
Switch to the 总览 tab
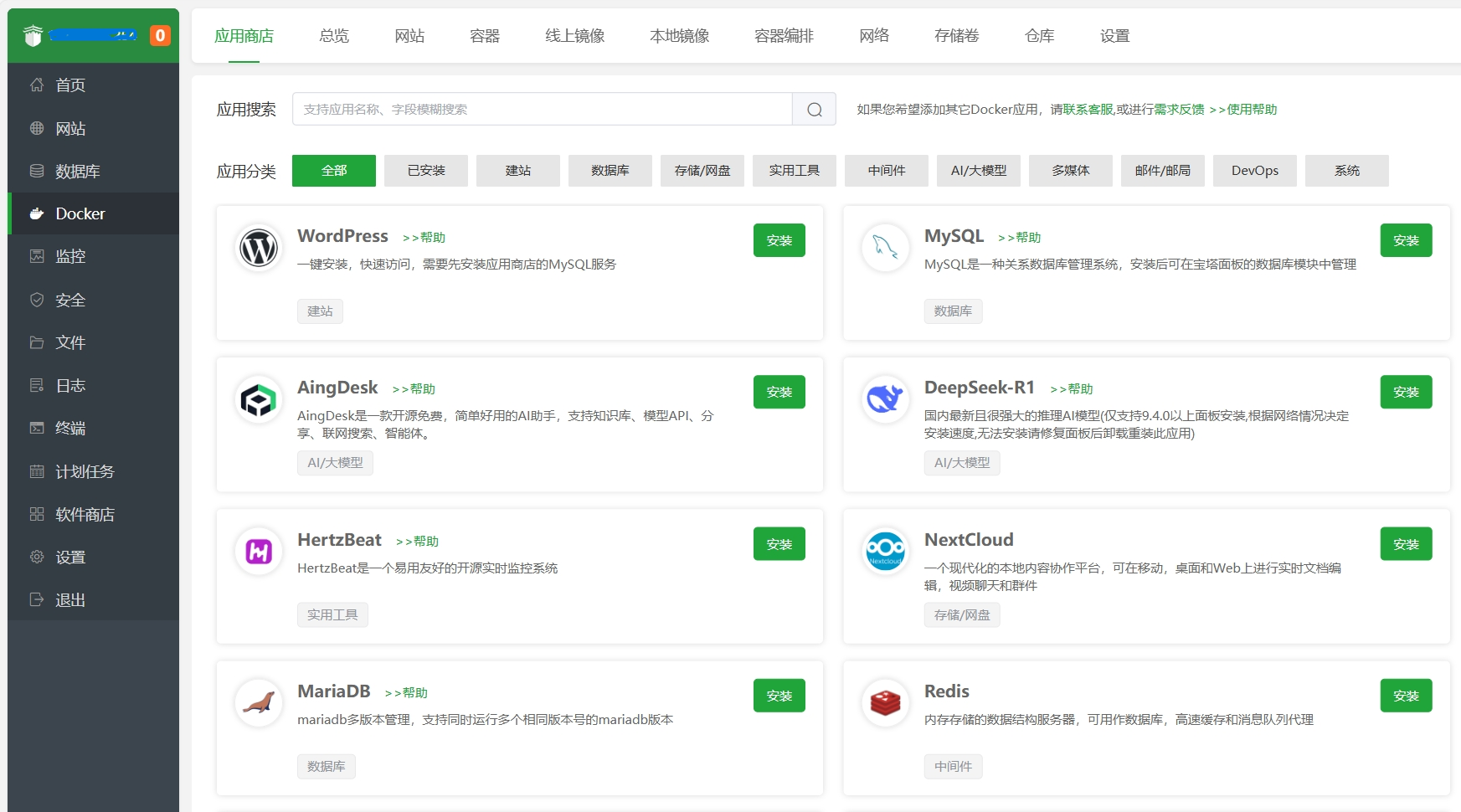[334, 36]
